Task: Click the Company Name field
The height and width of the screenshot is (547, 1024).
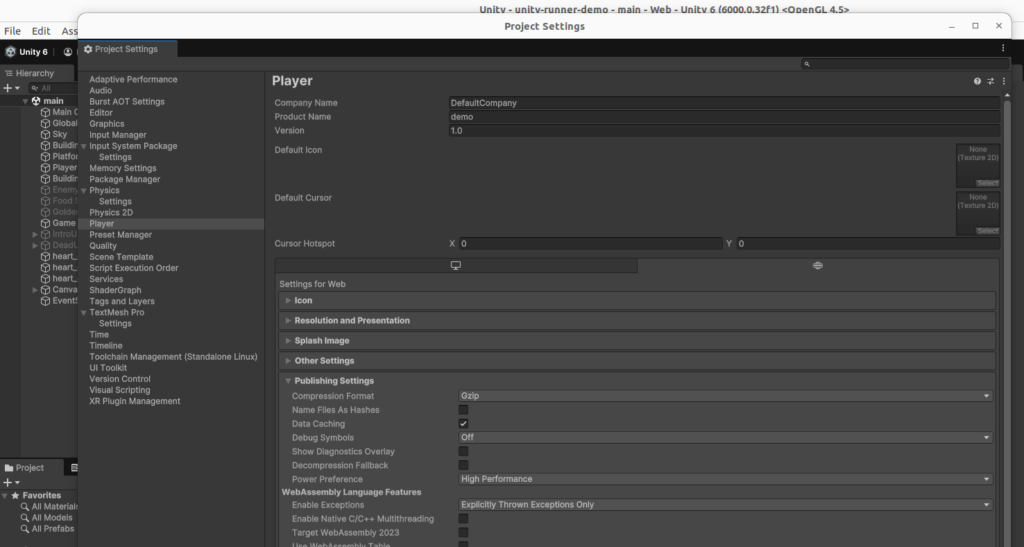Action: [724, 102]
